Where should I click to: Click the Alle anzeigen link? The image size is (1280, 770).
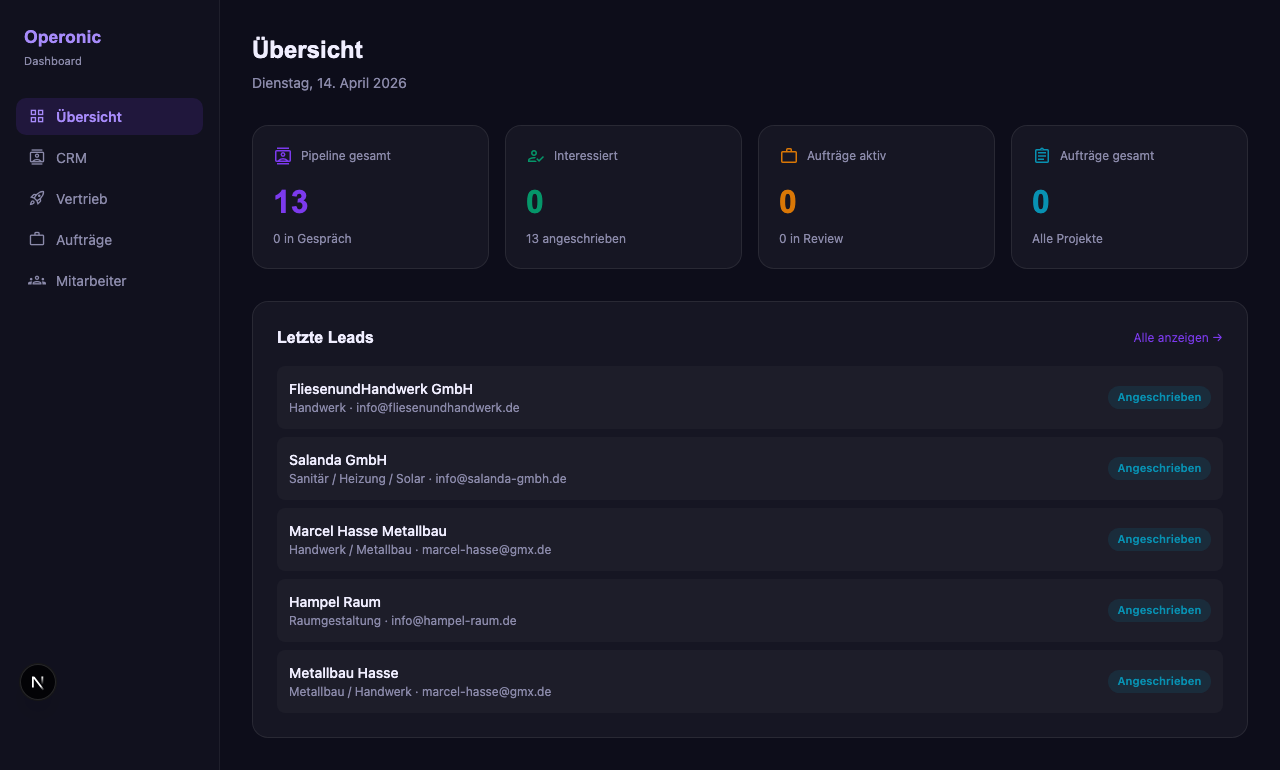(1177, 338)
